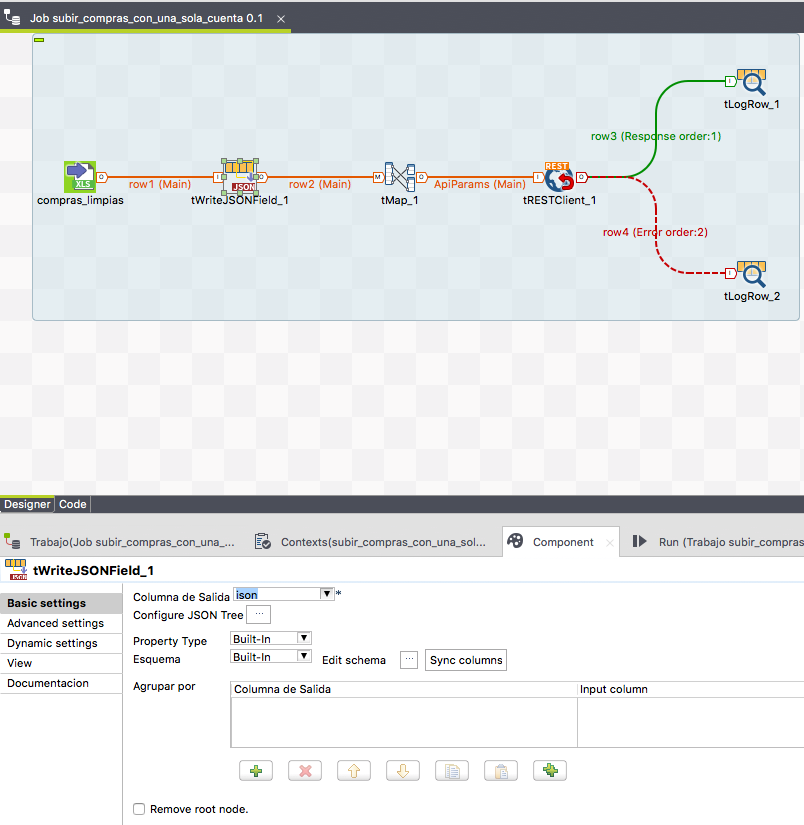This screenshot has width=804, height=825.
Task: Open the View settings section
Action: (61, 663)
